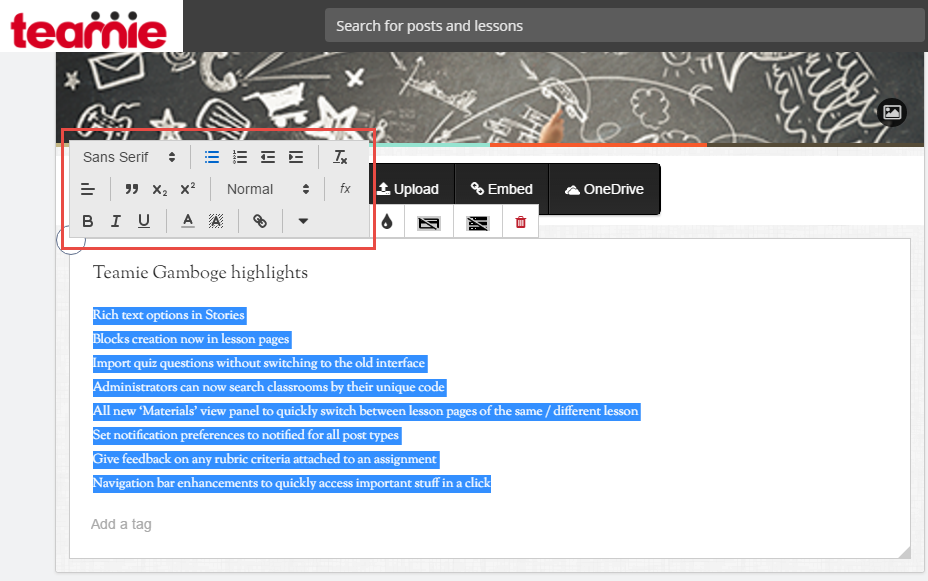Click the 'Import quiz questions' line
The width and height of the screenshot is (928, 581).
[259, 363]
